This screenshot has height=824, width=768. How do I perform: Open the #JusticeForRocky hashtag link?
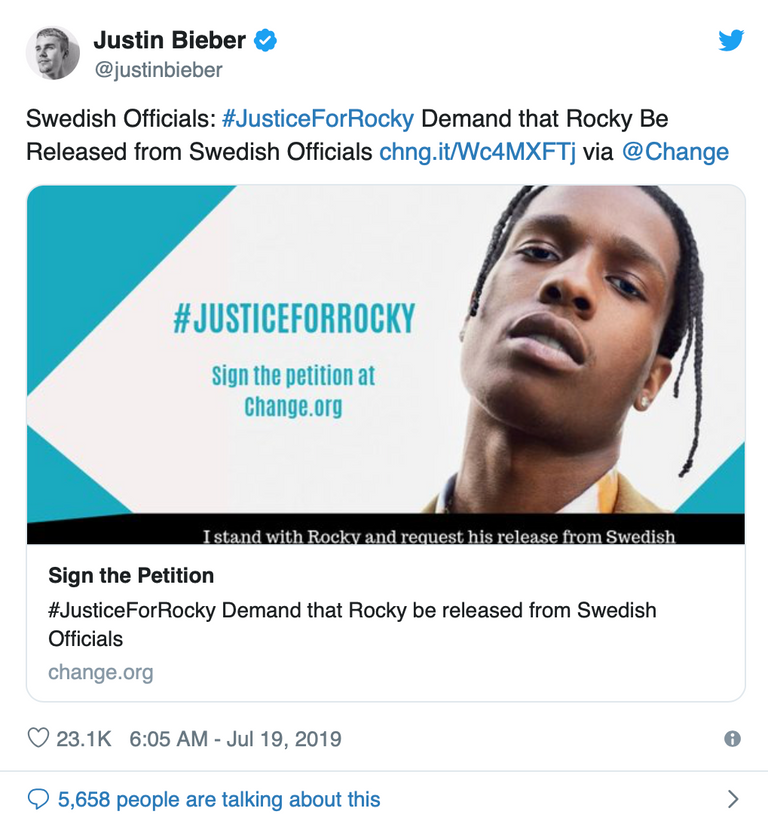tap(317, 119)
